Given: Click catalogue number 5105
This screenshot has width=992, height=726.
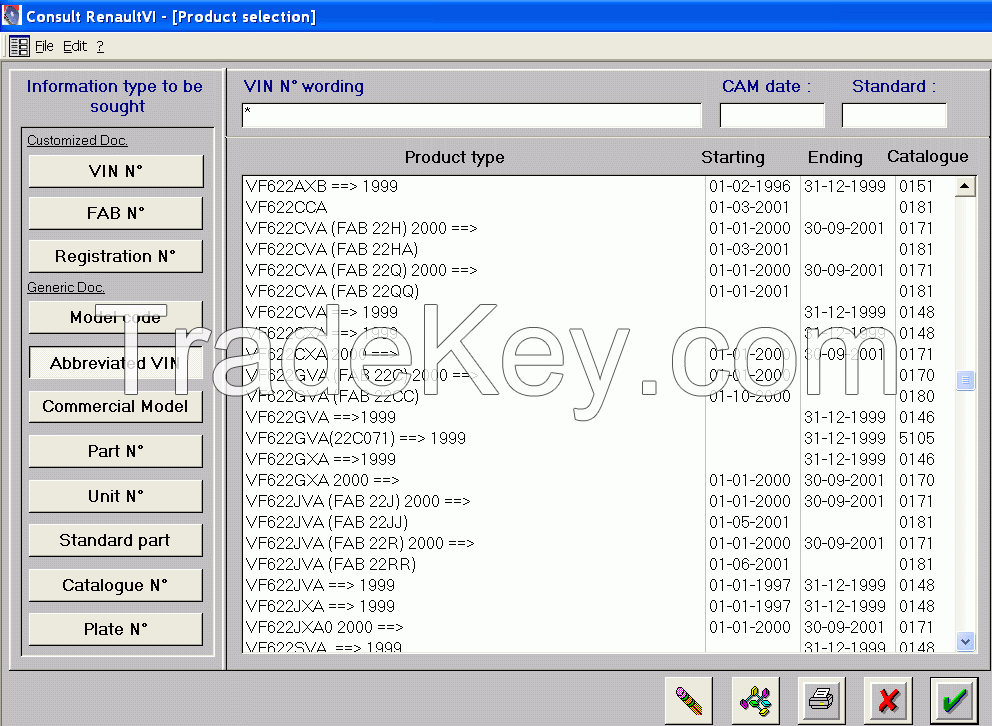Looking at the screenshot, I should tap(917, 438).
